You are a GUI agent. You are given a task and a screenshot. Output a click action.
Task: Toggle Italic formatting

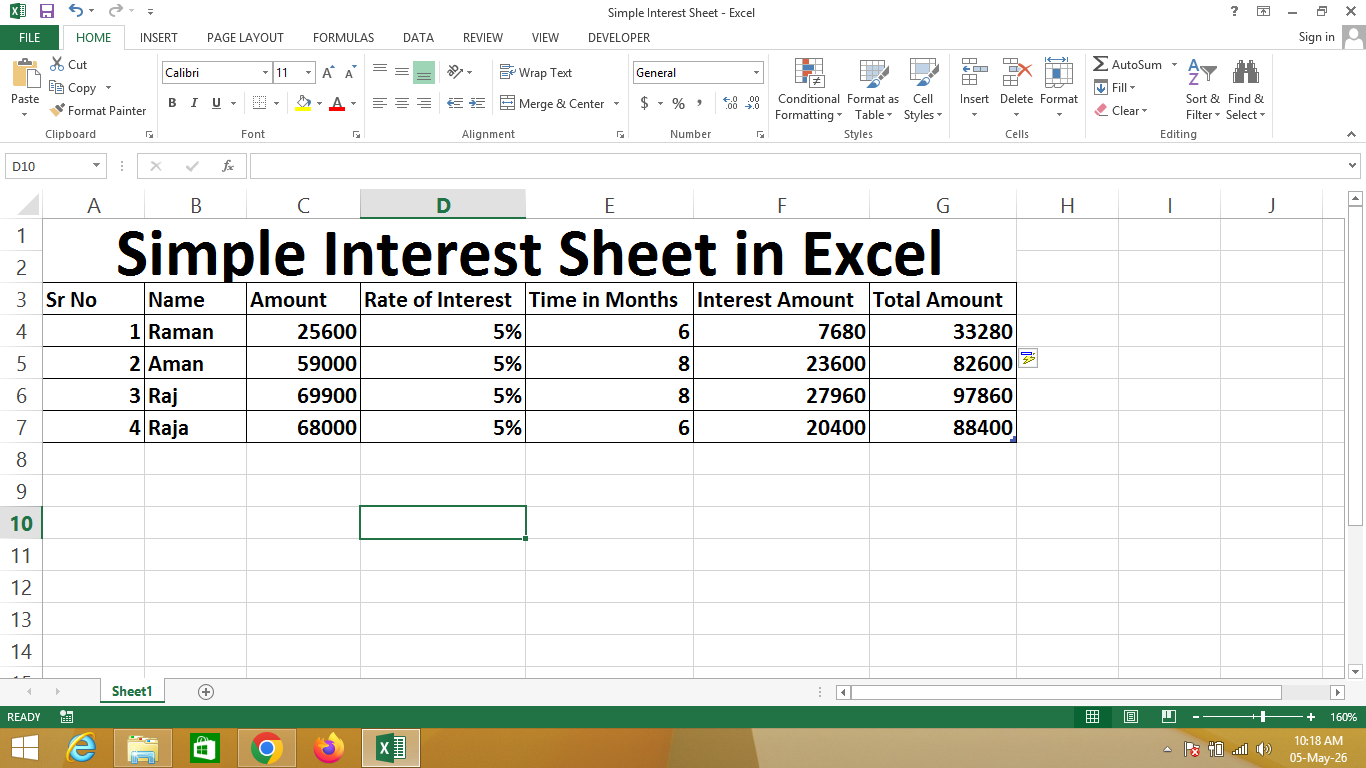[193, 103]
